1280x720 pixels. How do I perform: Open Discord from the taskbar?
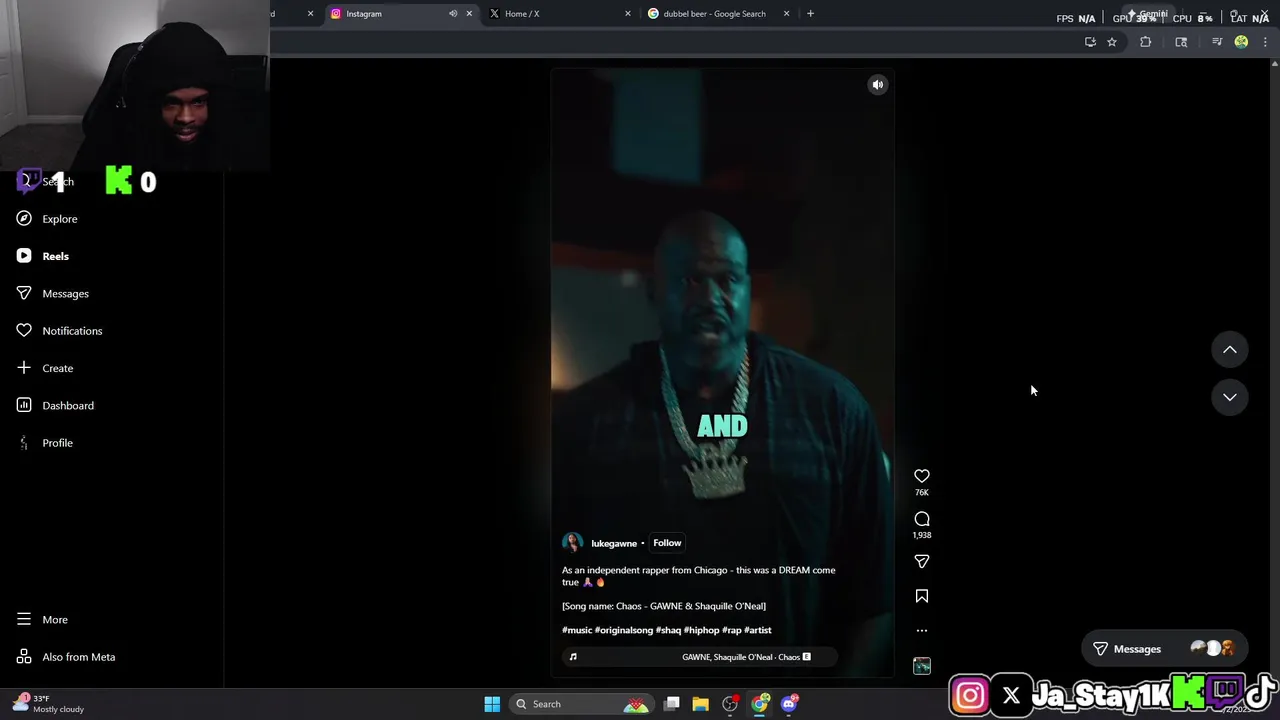pyautogui.click(x=789, y=704)
